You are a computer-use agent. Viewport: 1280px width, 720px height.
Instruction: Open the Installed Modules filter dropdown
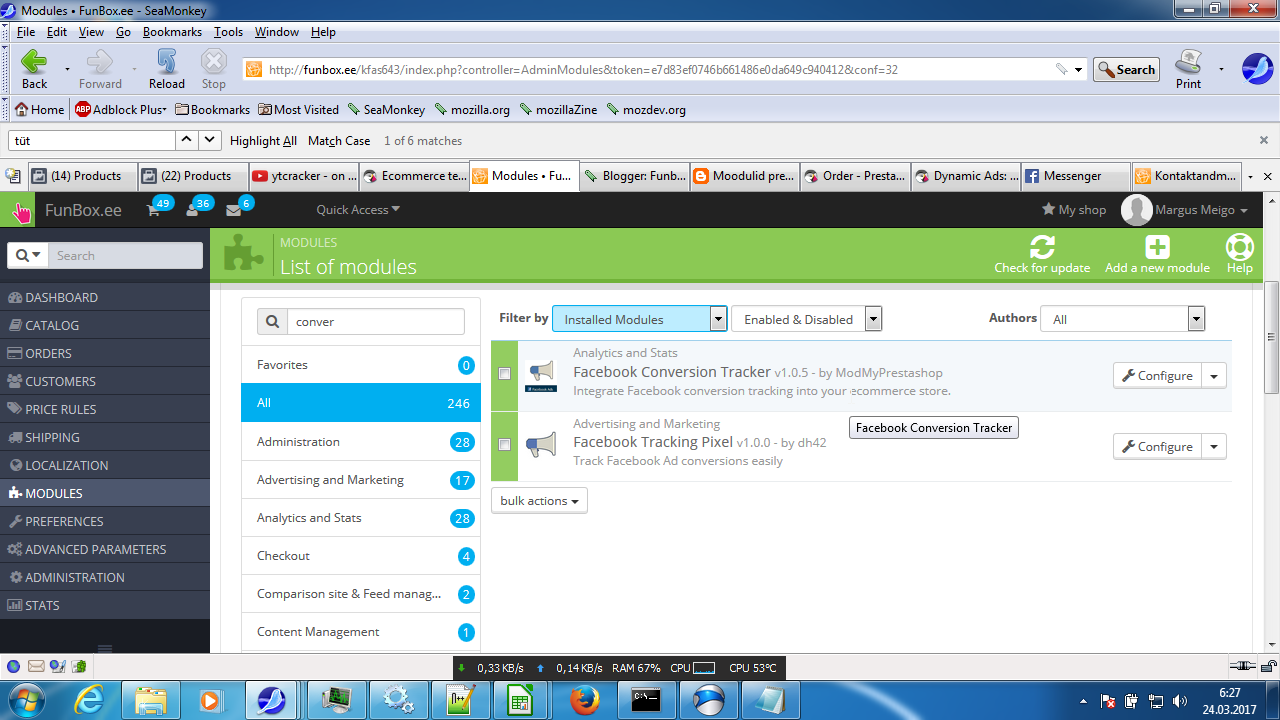coord(639,319)
